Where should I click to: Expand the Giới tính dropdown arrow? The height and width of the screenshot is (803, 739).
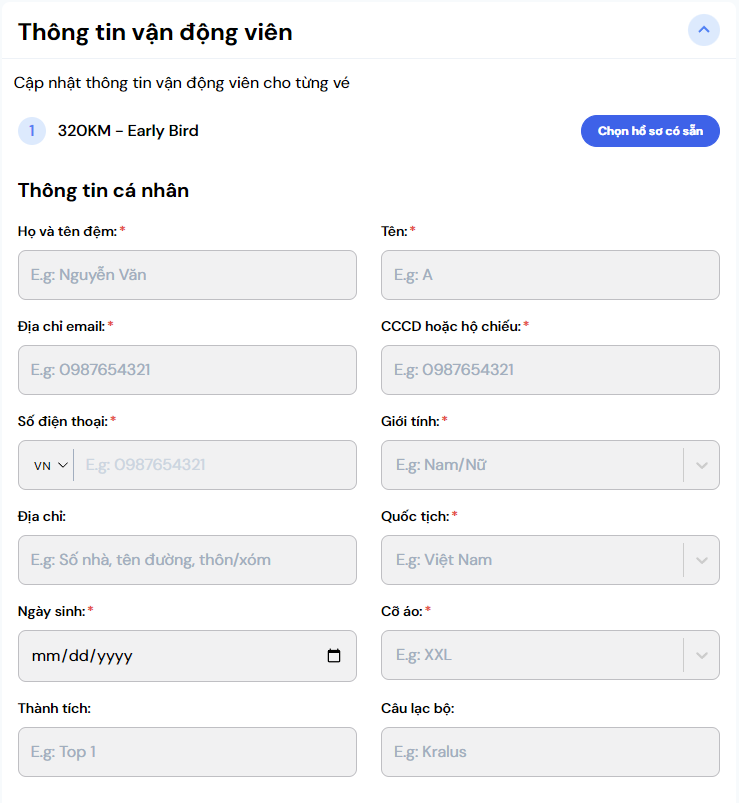pyautogui.click(x=701, y=465)
